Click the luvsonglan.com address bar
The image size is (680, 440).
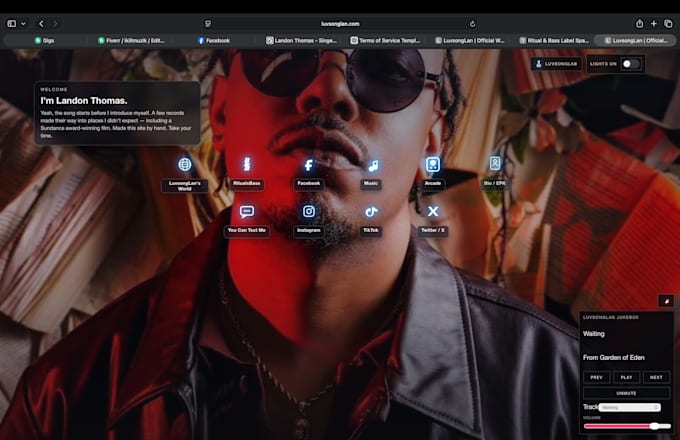click(340, 24)
